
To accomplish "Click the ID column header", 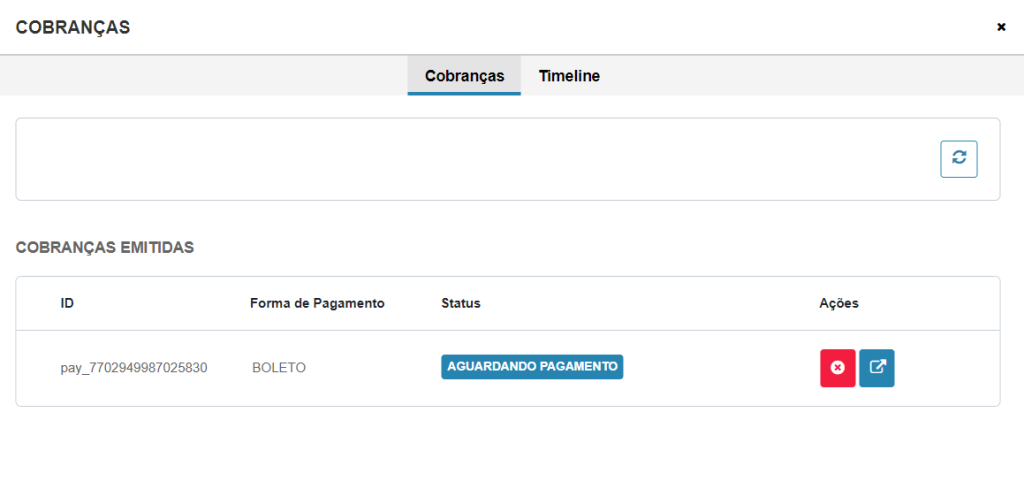I will point(67,304).
